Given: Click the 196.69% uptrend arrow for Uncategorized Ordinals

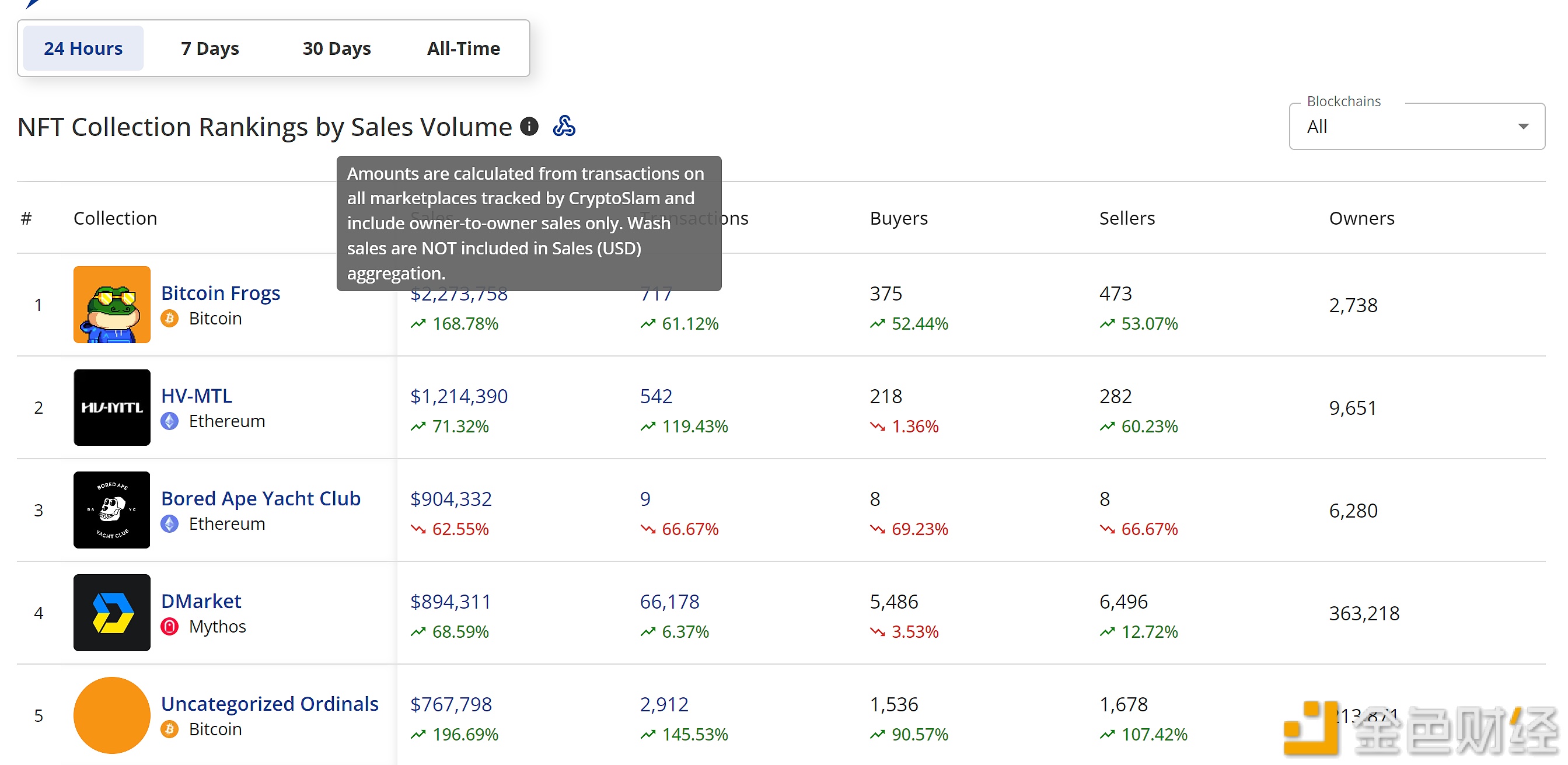Looking at the screenshot, I should click(418, 735).
